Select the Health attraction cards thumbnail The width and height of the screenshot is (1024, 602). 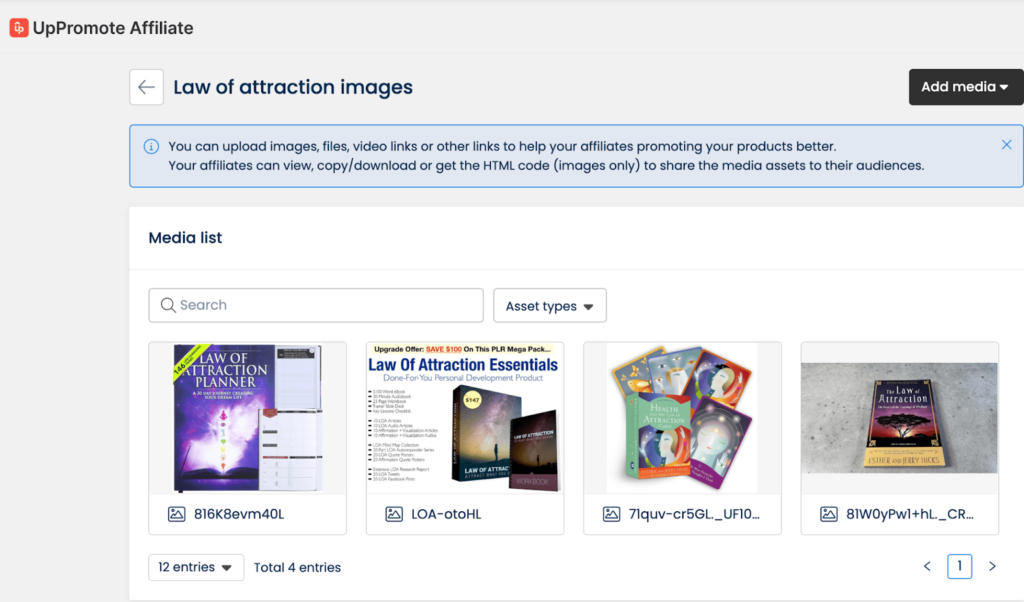(682, 418)
